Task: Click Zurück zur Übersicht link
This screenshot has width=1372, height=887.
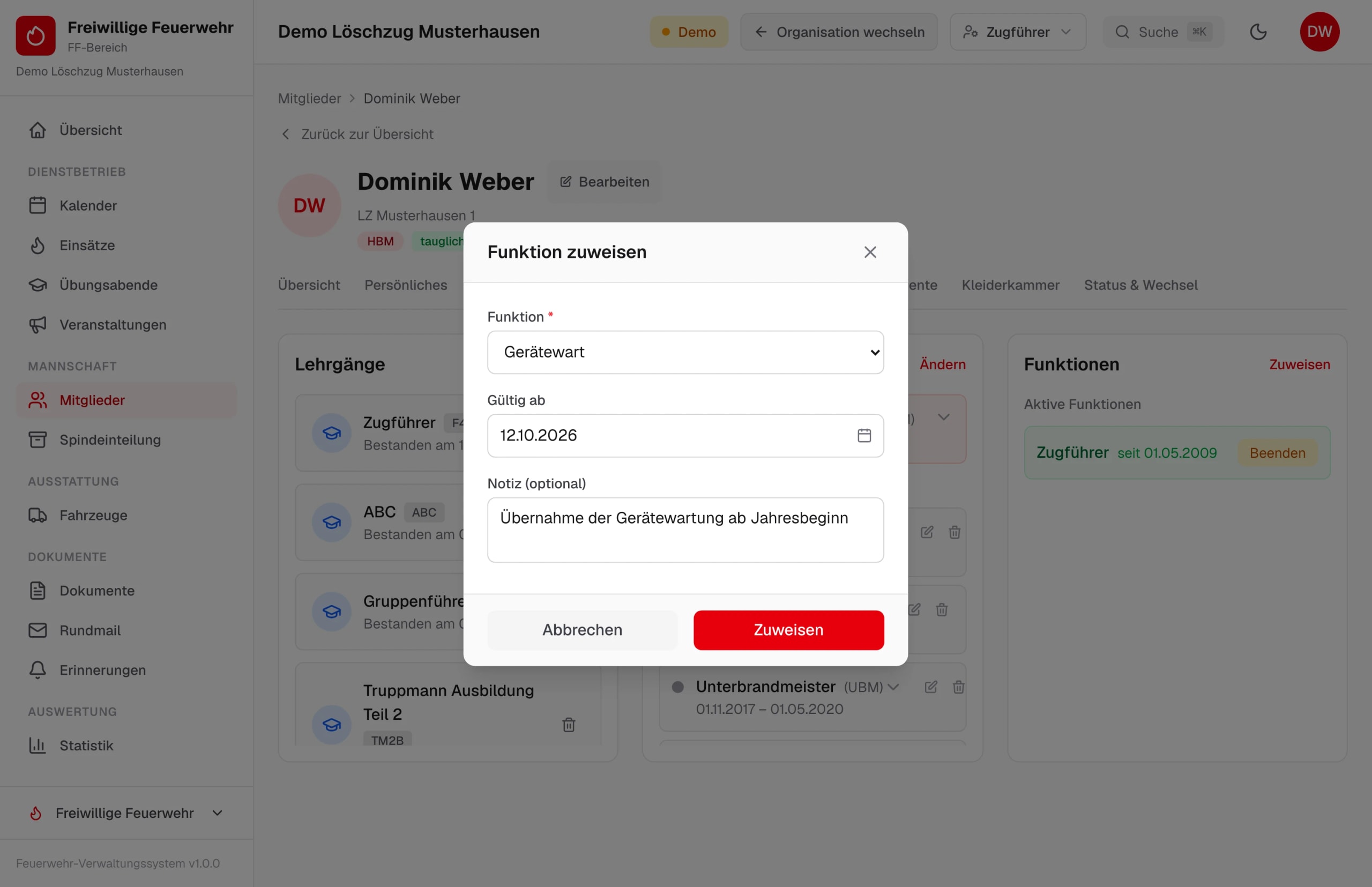Action: (x=357, y=134)
